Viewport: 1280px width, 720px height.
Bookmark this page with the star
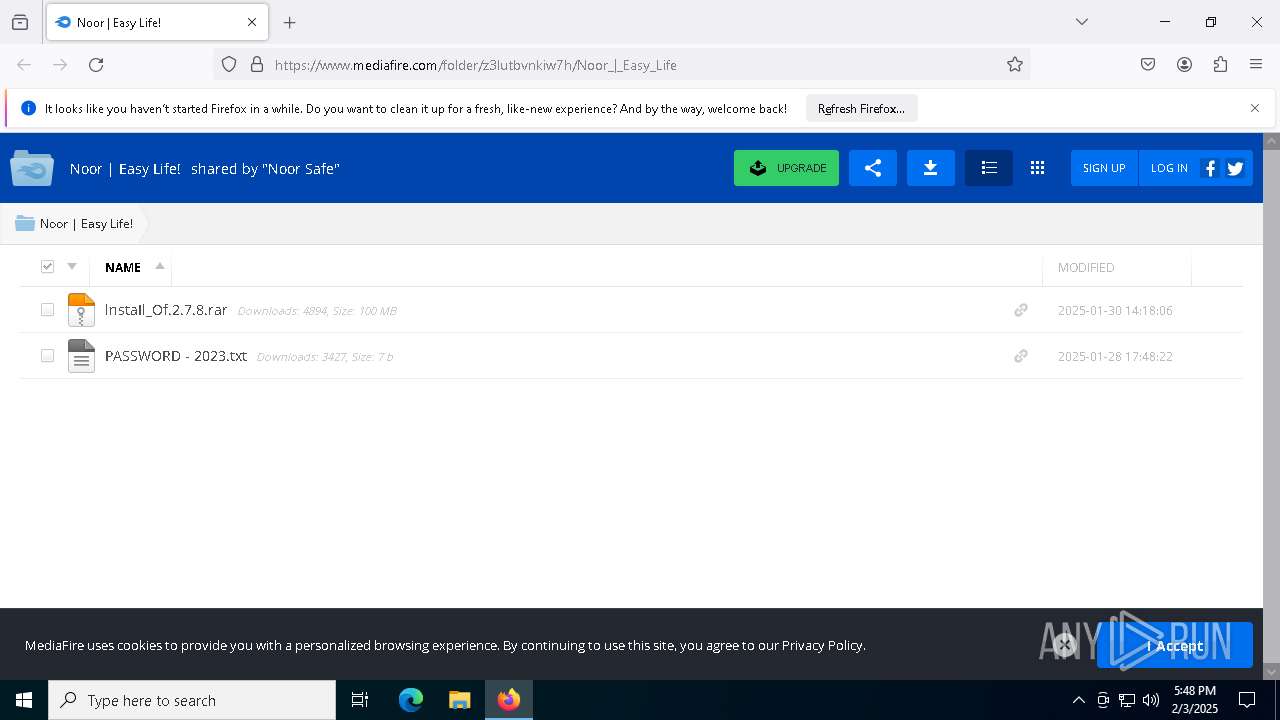1015,65
